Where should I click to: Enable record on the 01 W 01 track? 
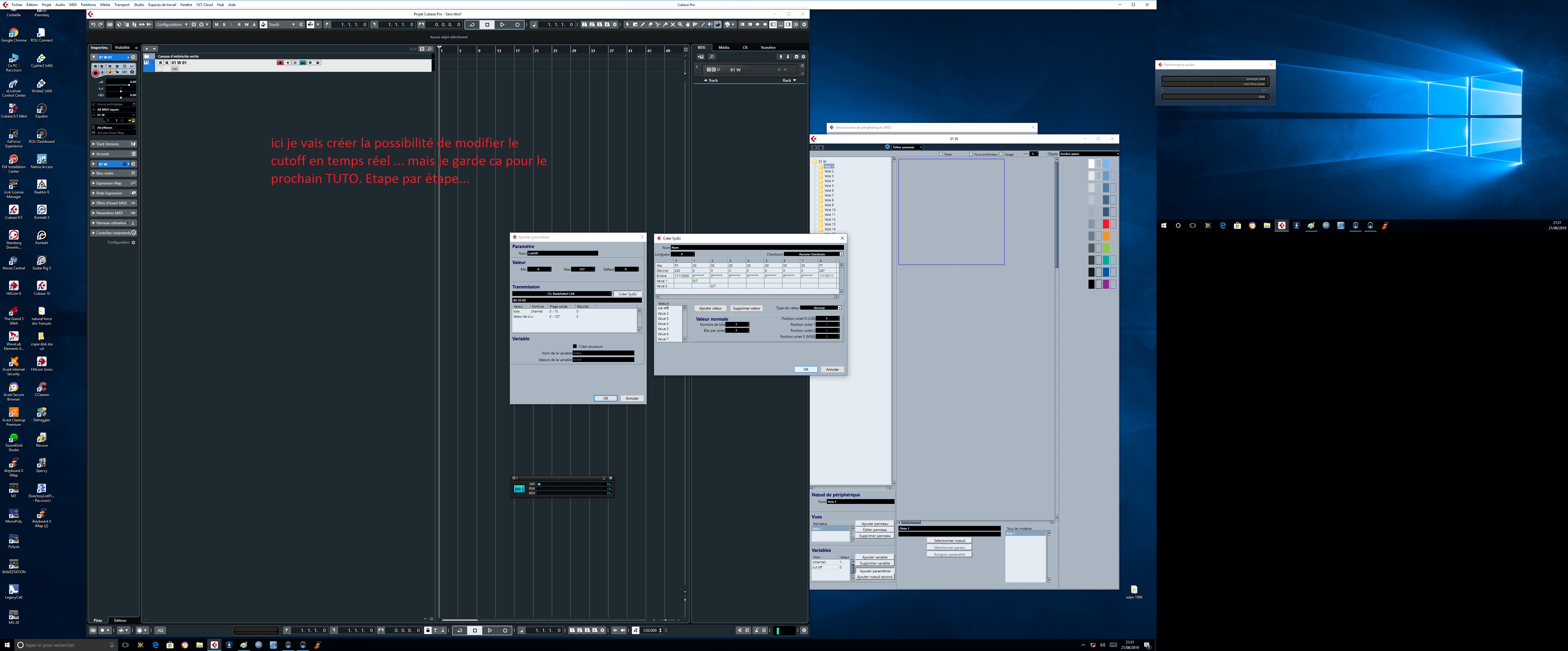tap(280, 63)
